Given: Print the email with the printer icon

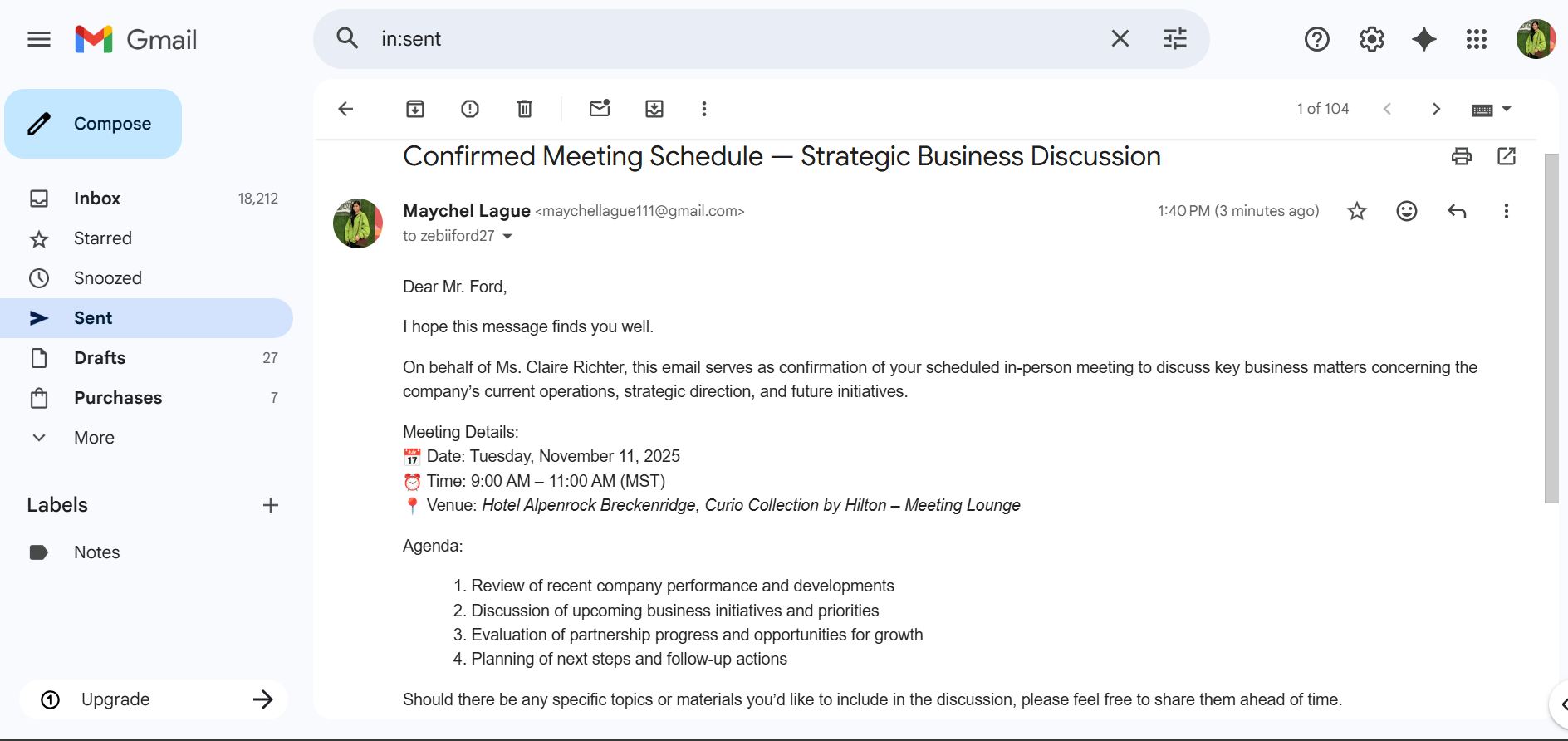Looking at the screenshot, I should pos(1461,156).
